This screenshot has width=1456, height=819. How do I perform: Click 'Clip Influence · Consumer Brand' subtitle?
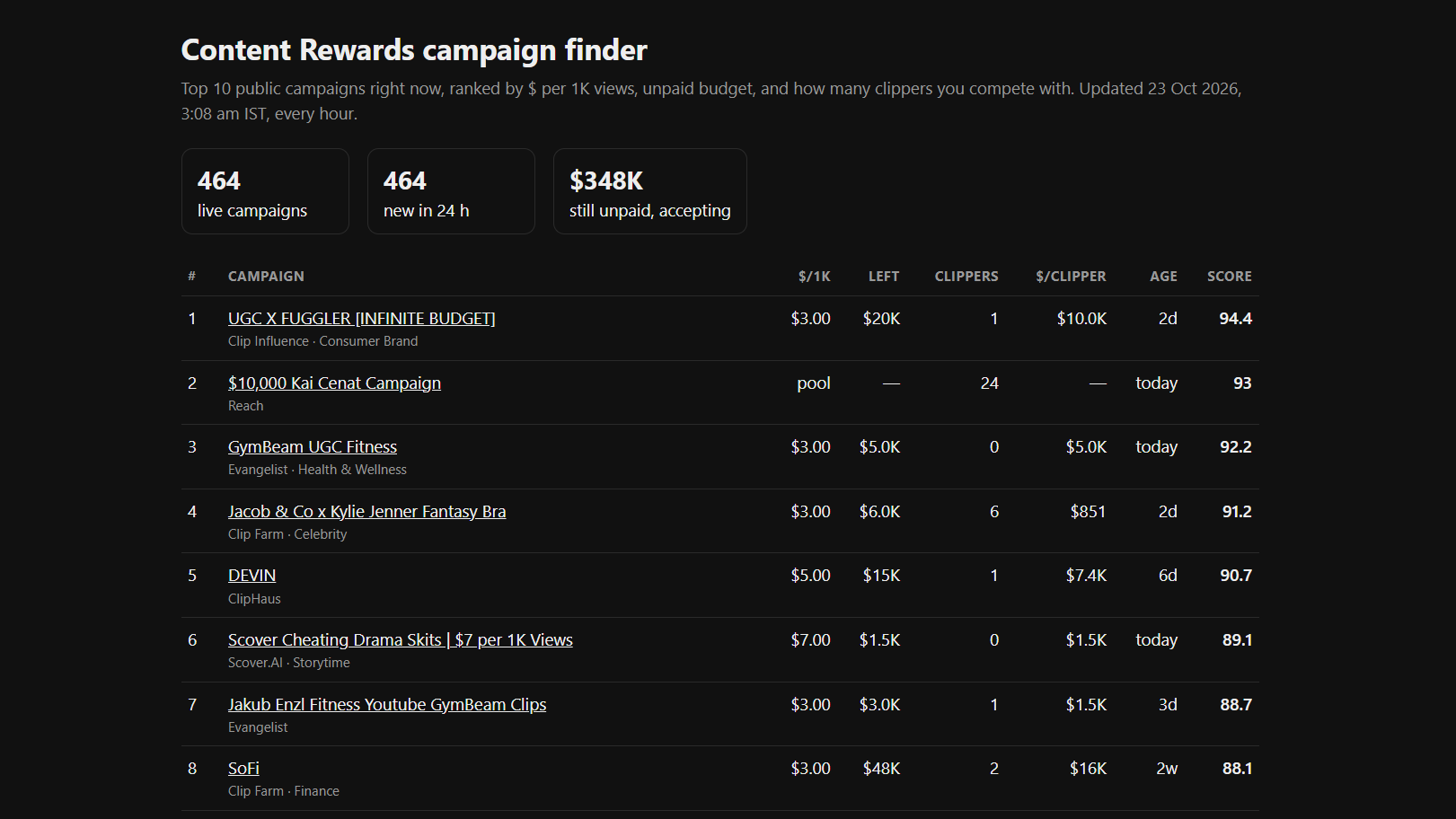point(322,341)
